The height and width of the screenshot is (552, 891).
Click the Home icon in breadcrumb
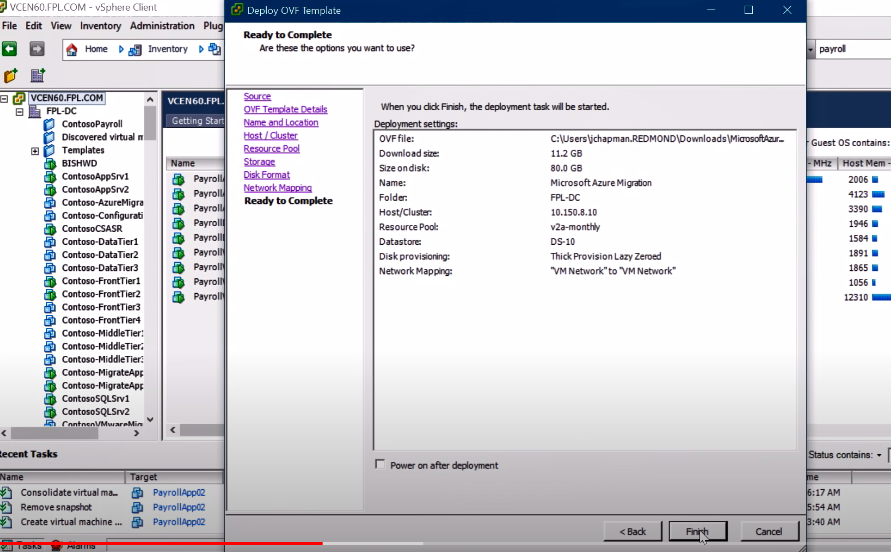tap(72, 49)
